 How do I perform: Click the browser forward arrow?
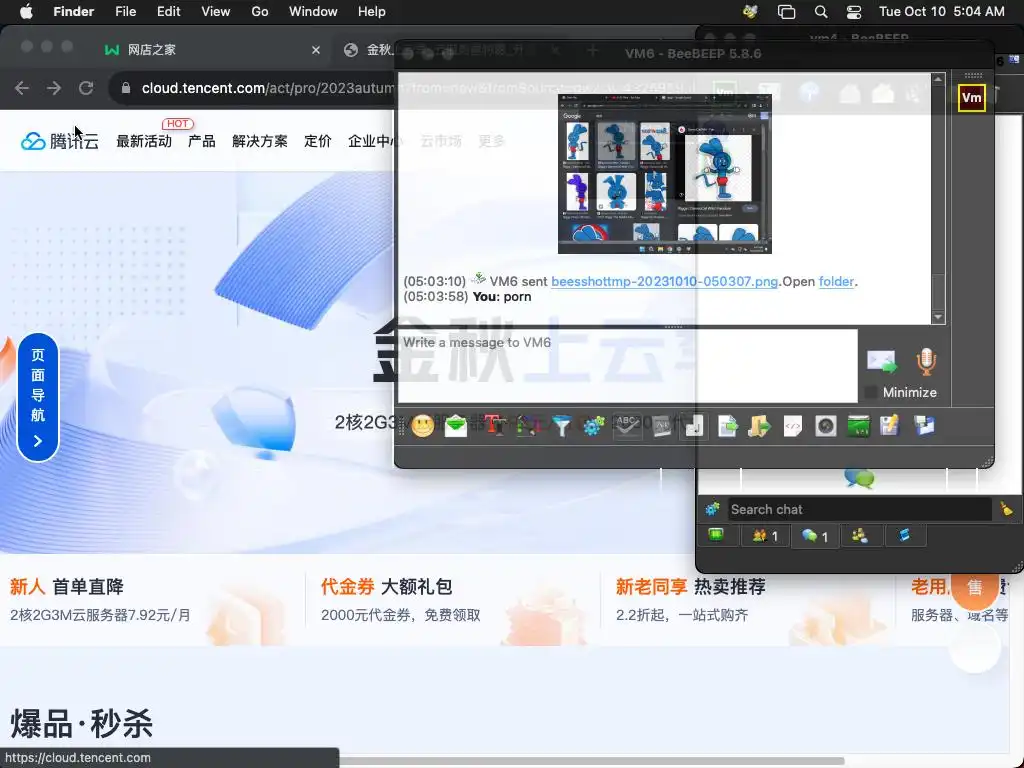pyautogui.click(x=54, y=88)
